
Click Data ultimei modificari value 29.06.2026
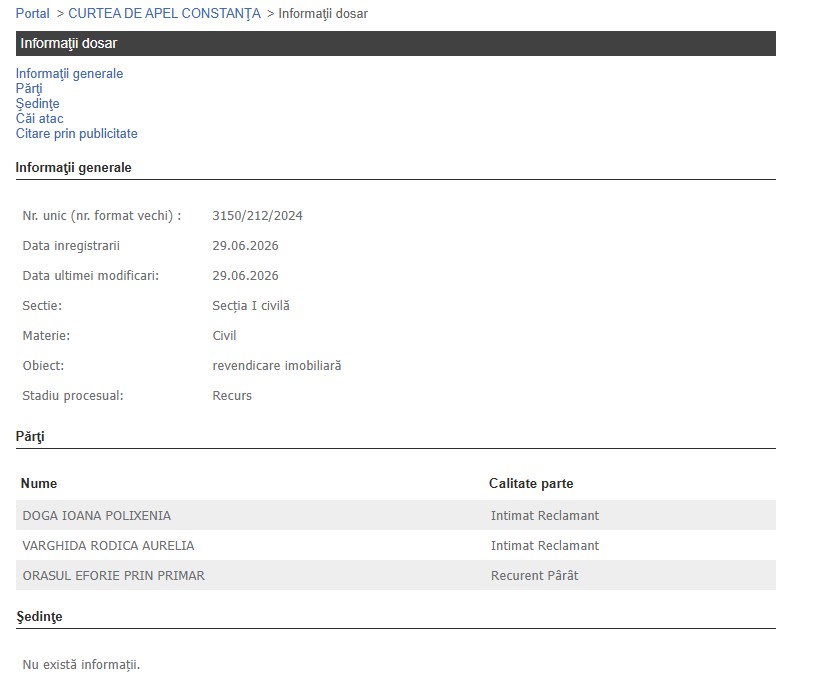245,275
